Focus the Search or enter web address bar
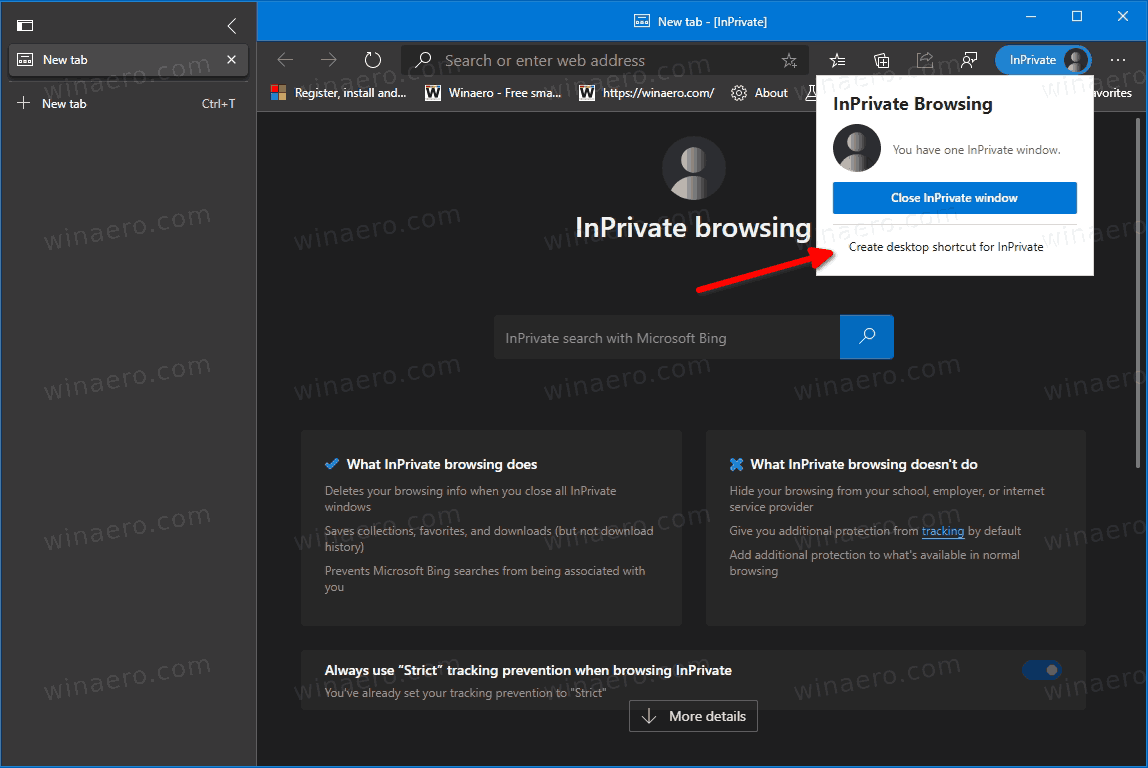Screen dimensions: 1148x768 605,60
